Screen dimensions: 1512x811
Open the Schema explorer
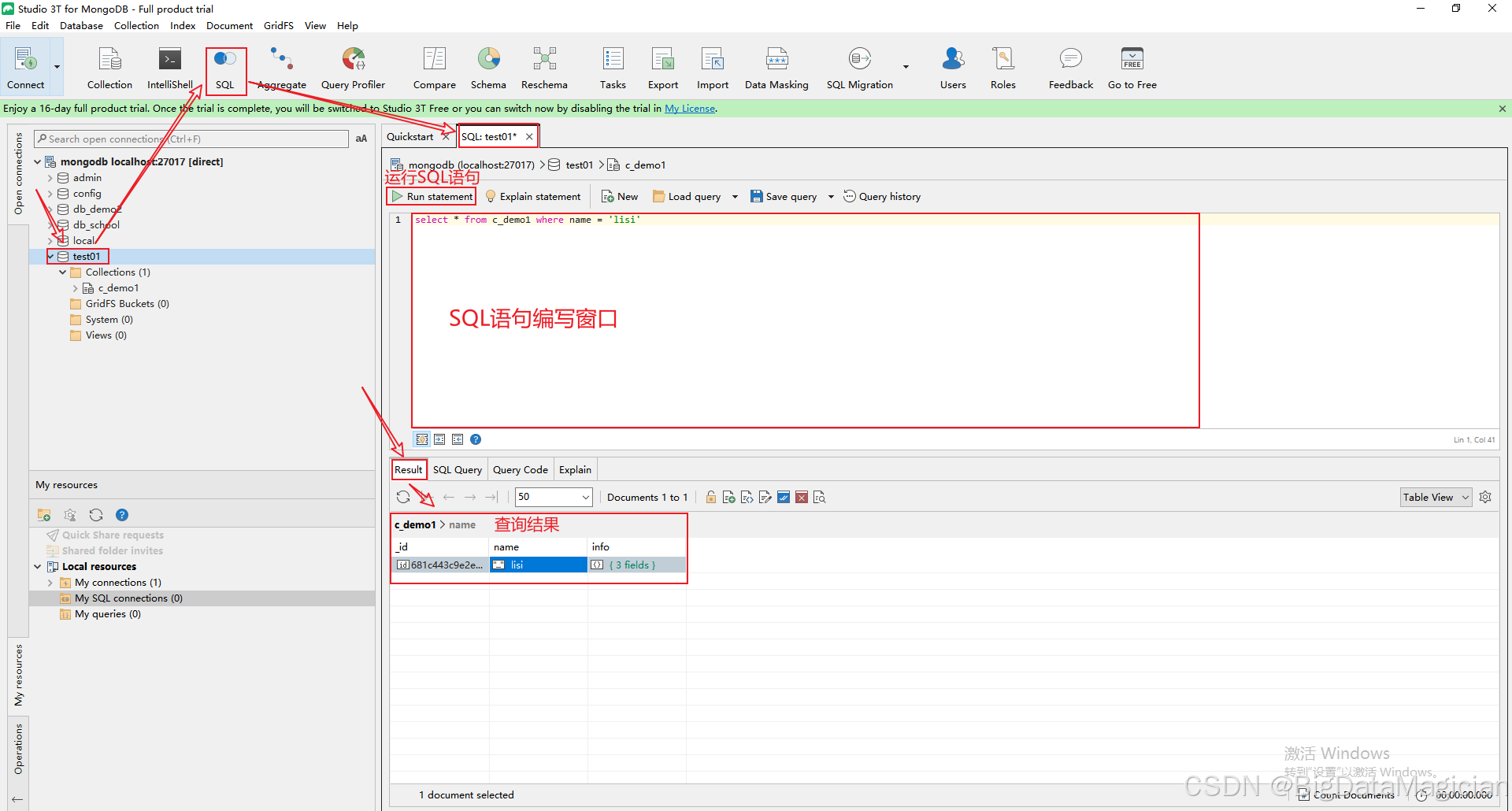(x=488, y=69)
